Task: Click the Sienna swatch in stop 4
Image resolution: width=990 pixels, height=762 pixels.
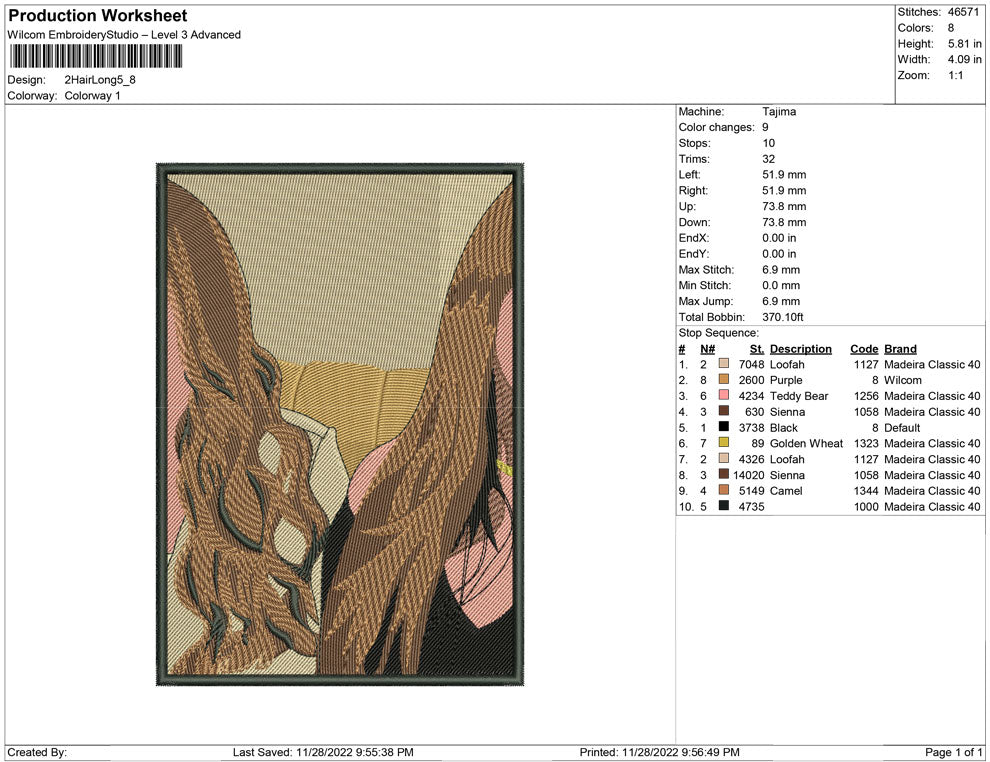Action: click(x=724, y=411)
